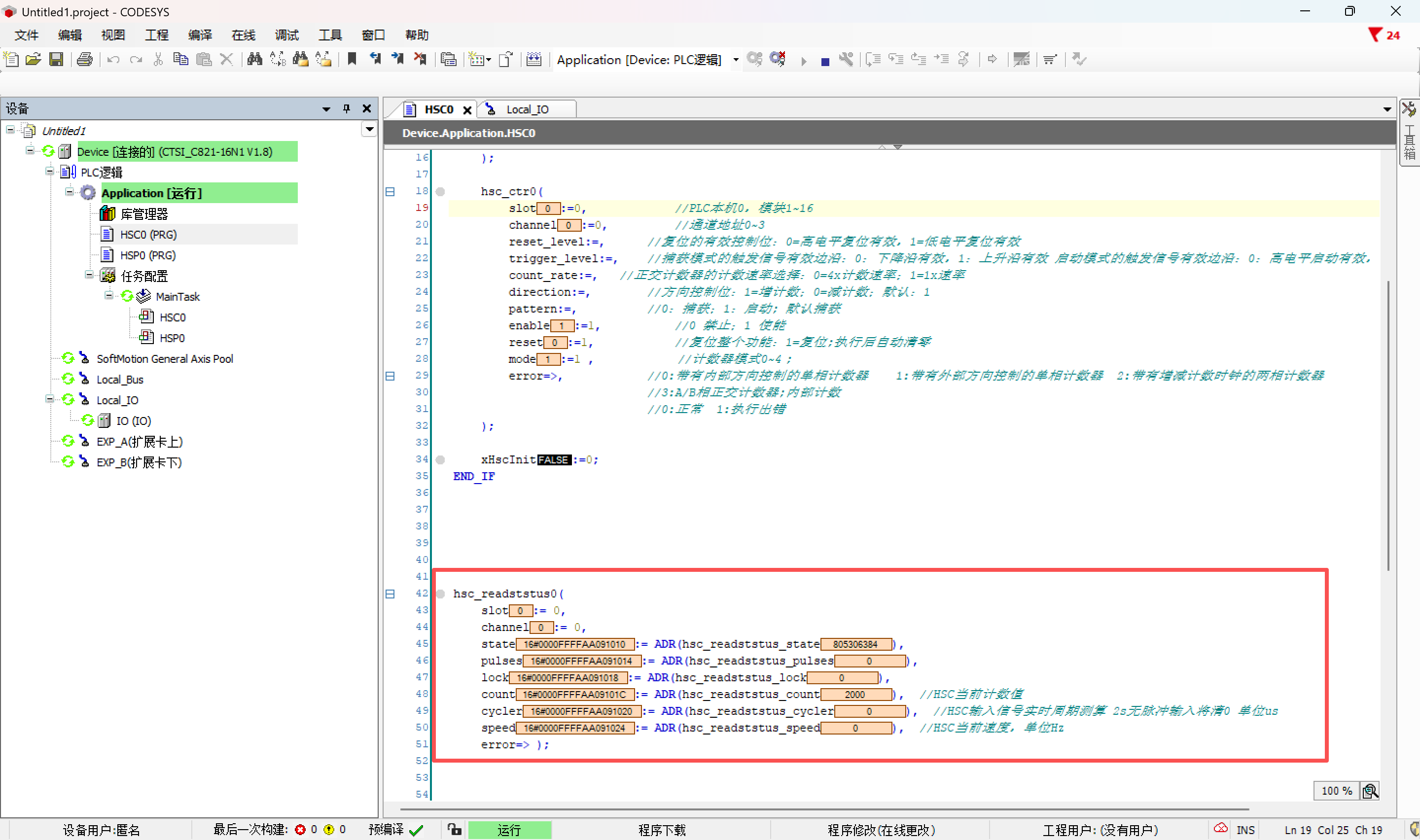Close the 设备 device panel
This screenshot has width=1420, height=840.
pyautogui.click(x=367, y=108)
